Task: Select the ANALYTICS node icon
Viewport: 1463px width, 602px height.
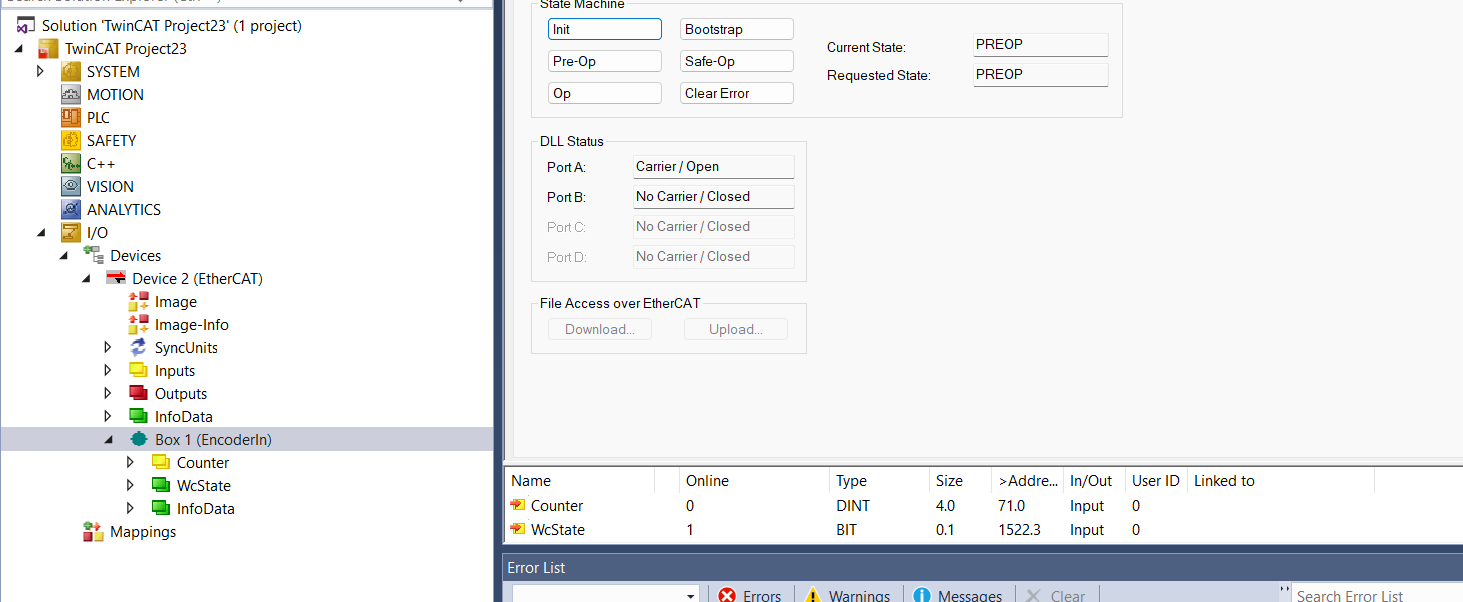Action: click(71, 210)
